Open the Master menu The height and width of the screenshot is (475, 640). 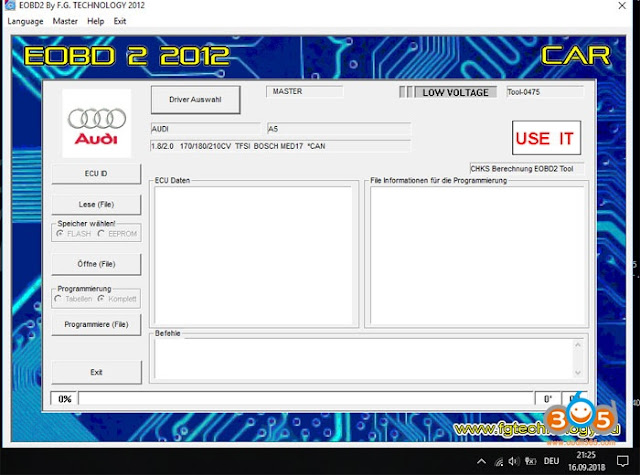(x=65, y=21)
